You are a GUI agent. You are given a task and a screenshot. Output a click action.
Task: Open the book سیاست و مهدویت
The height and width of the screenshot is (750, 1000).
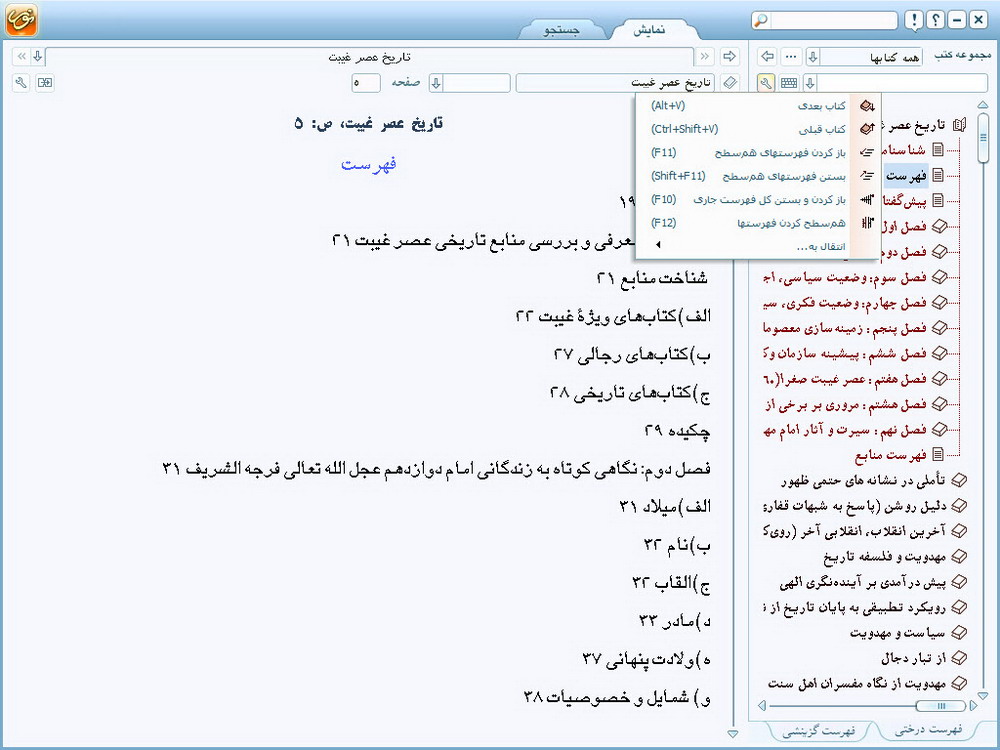pyautogui.click(x=898, y=633)
